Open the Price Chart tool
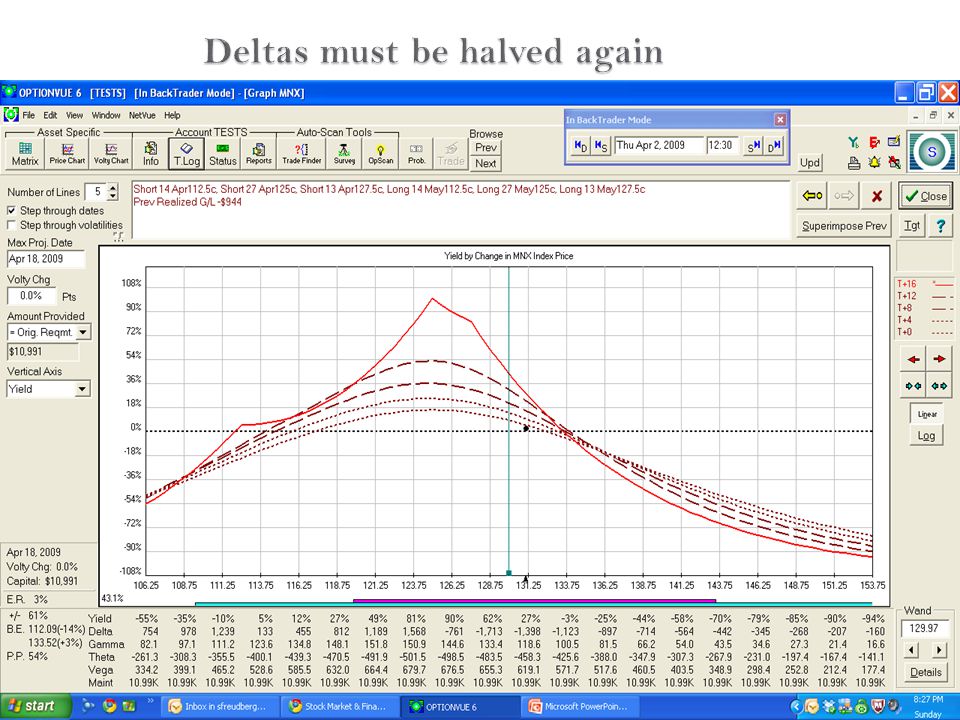960x720 pixels. tap(67, 154)
